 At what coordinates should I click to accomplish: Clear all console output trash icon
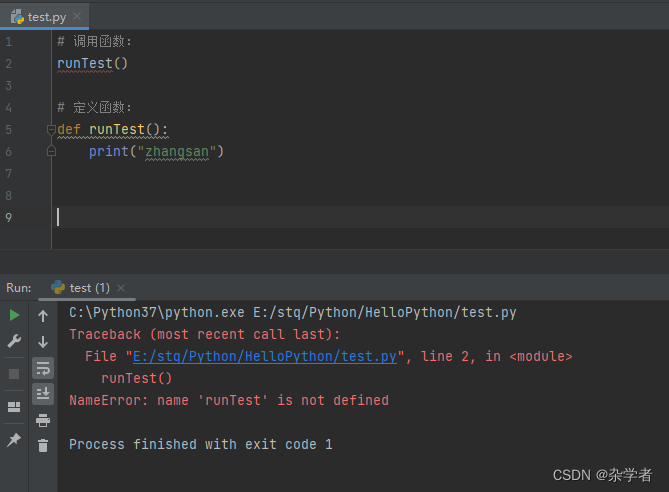[x=43, y=445]
